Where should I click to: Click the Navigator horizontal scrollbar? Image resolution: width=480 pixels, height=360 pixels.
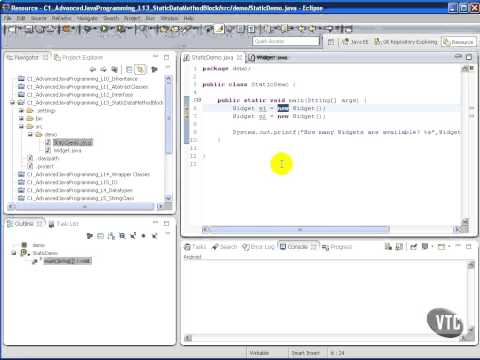[x=85, y=207]
